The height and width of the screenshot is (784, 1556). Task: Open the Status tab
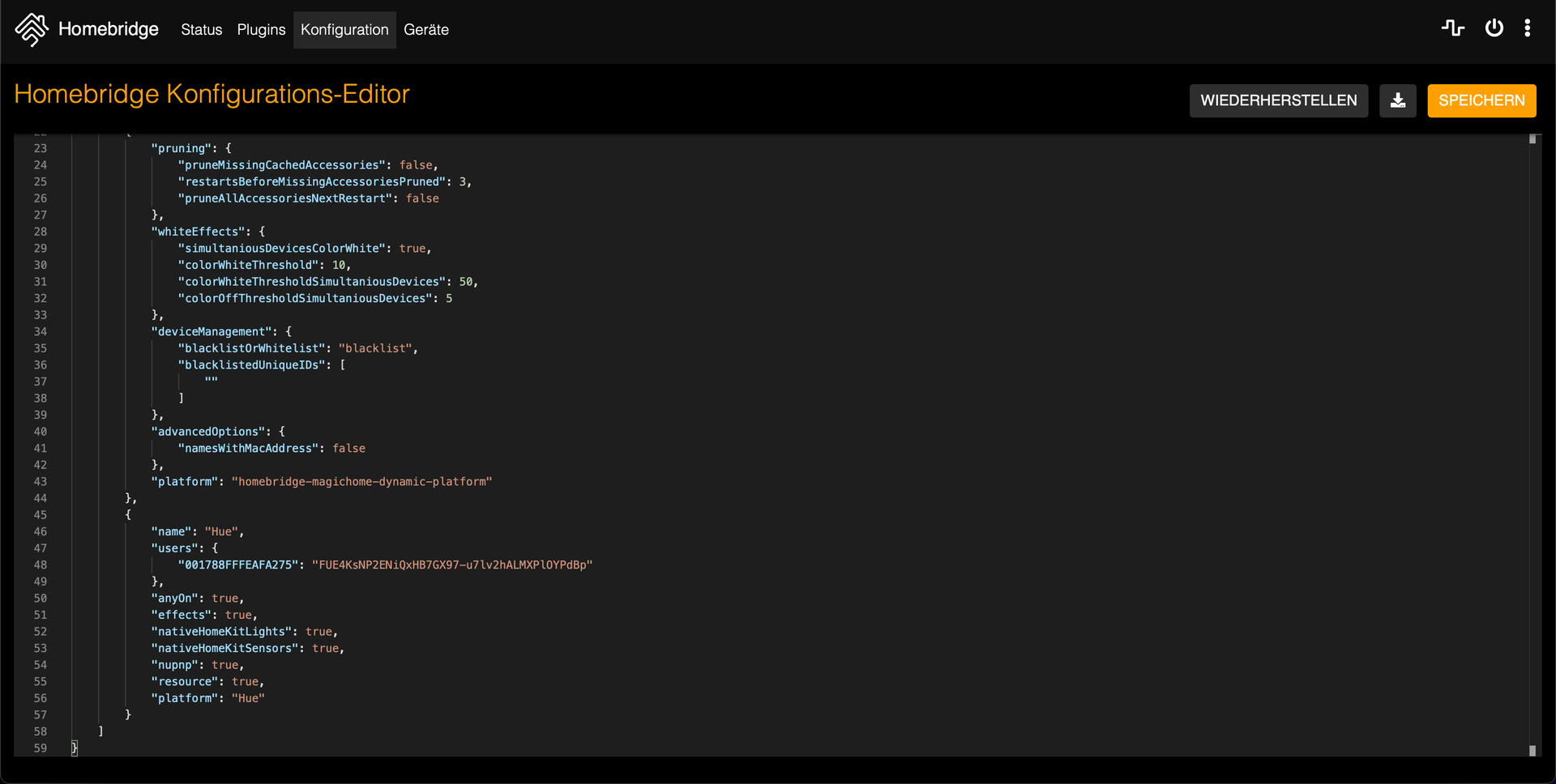(x=201, y=30)
